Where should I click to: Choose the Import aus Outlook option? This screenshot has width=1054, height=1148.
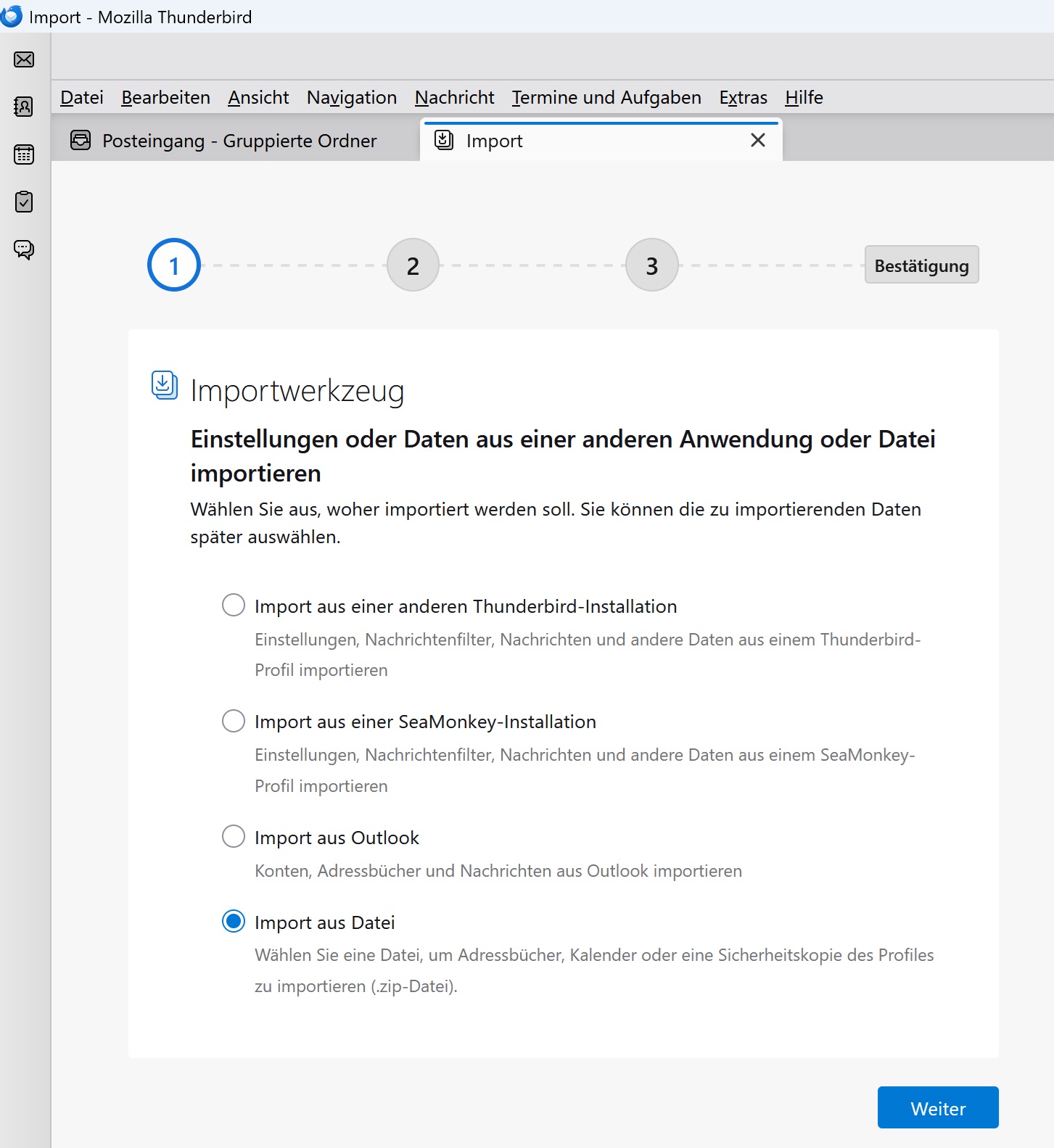(233, 836)
